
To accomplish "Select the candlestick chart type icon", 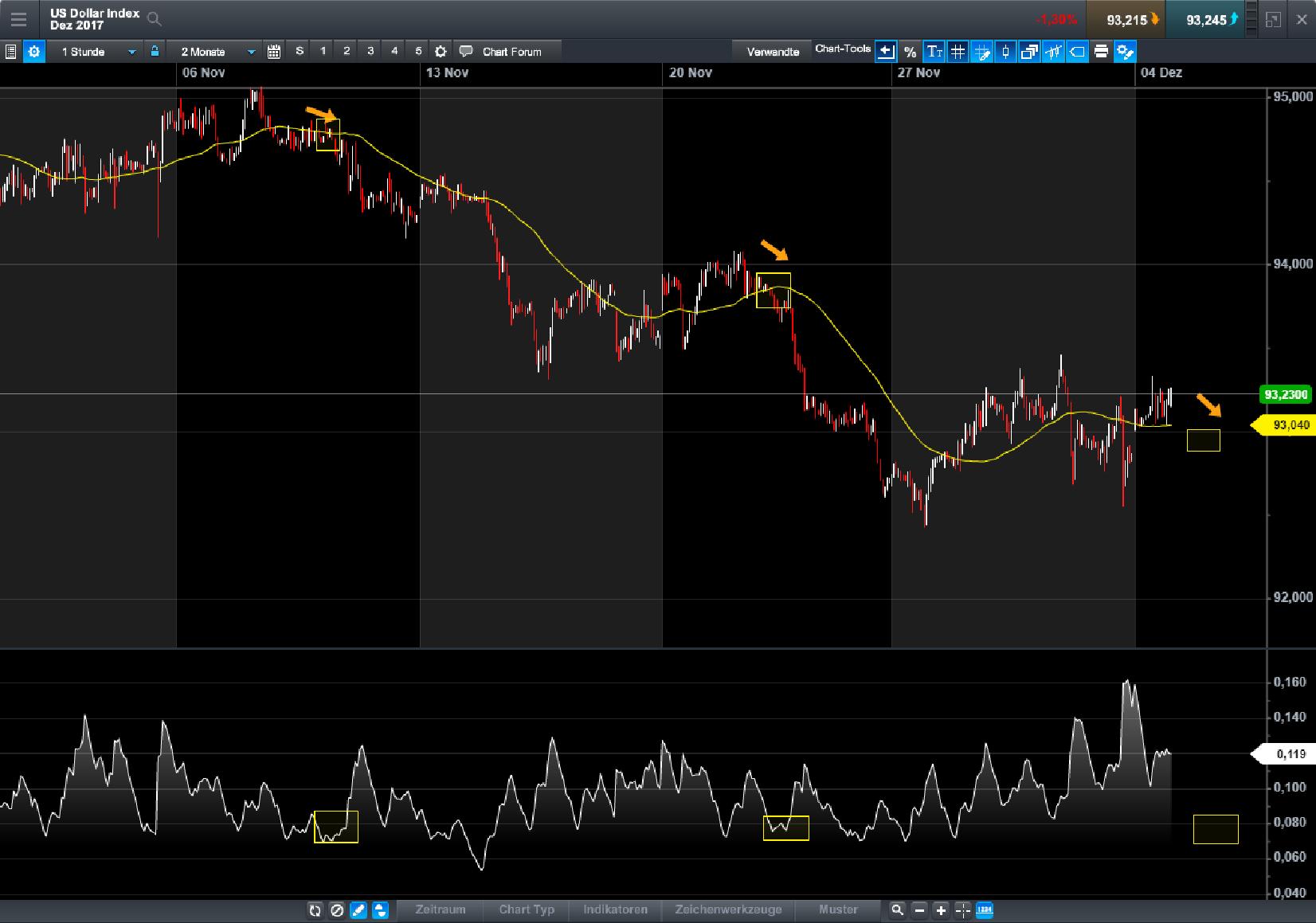I will coord(1005,51).
